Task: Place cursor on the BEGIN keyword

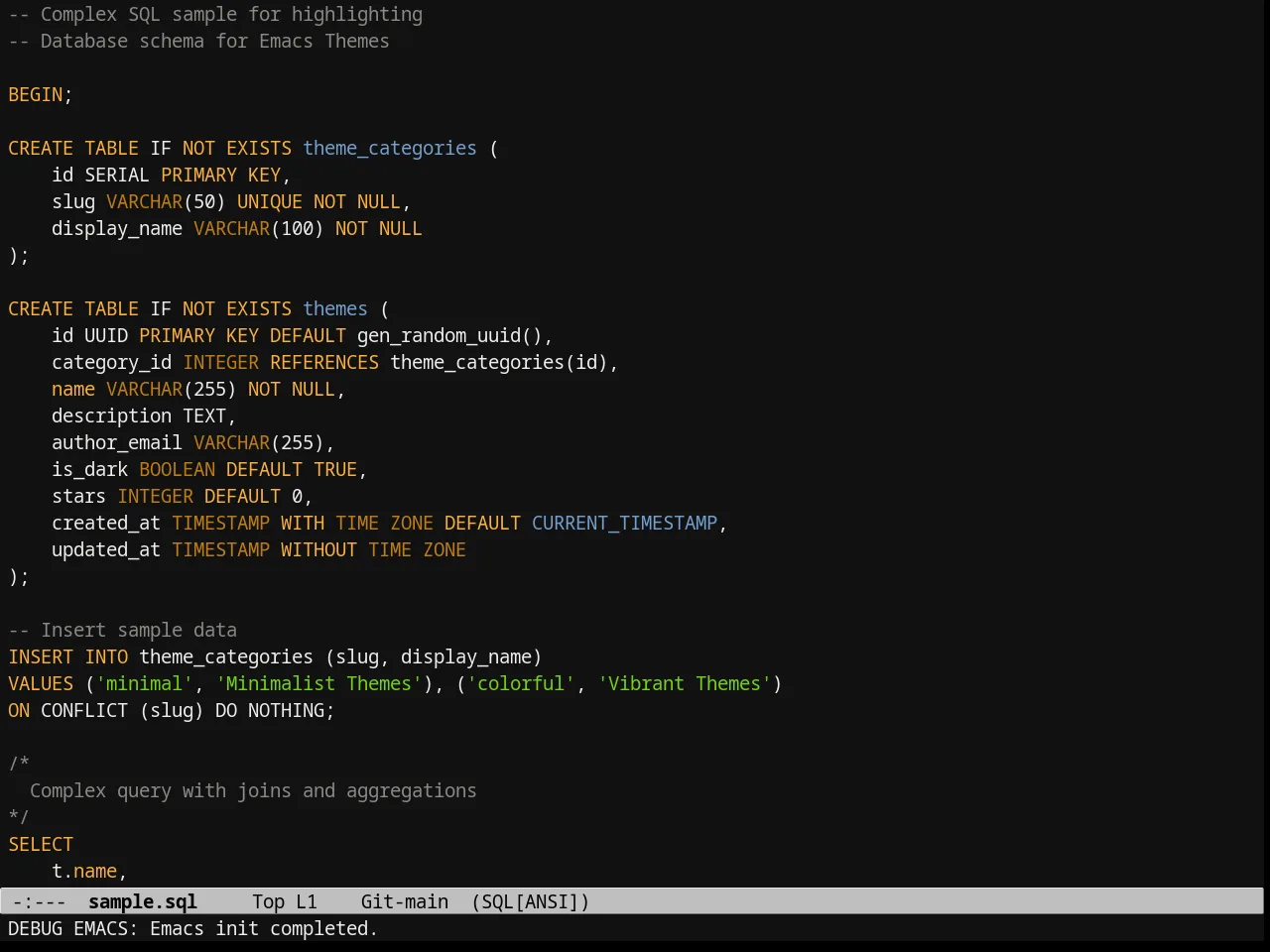Action: tap(36, 94)
